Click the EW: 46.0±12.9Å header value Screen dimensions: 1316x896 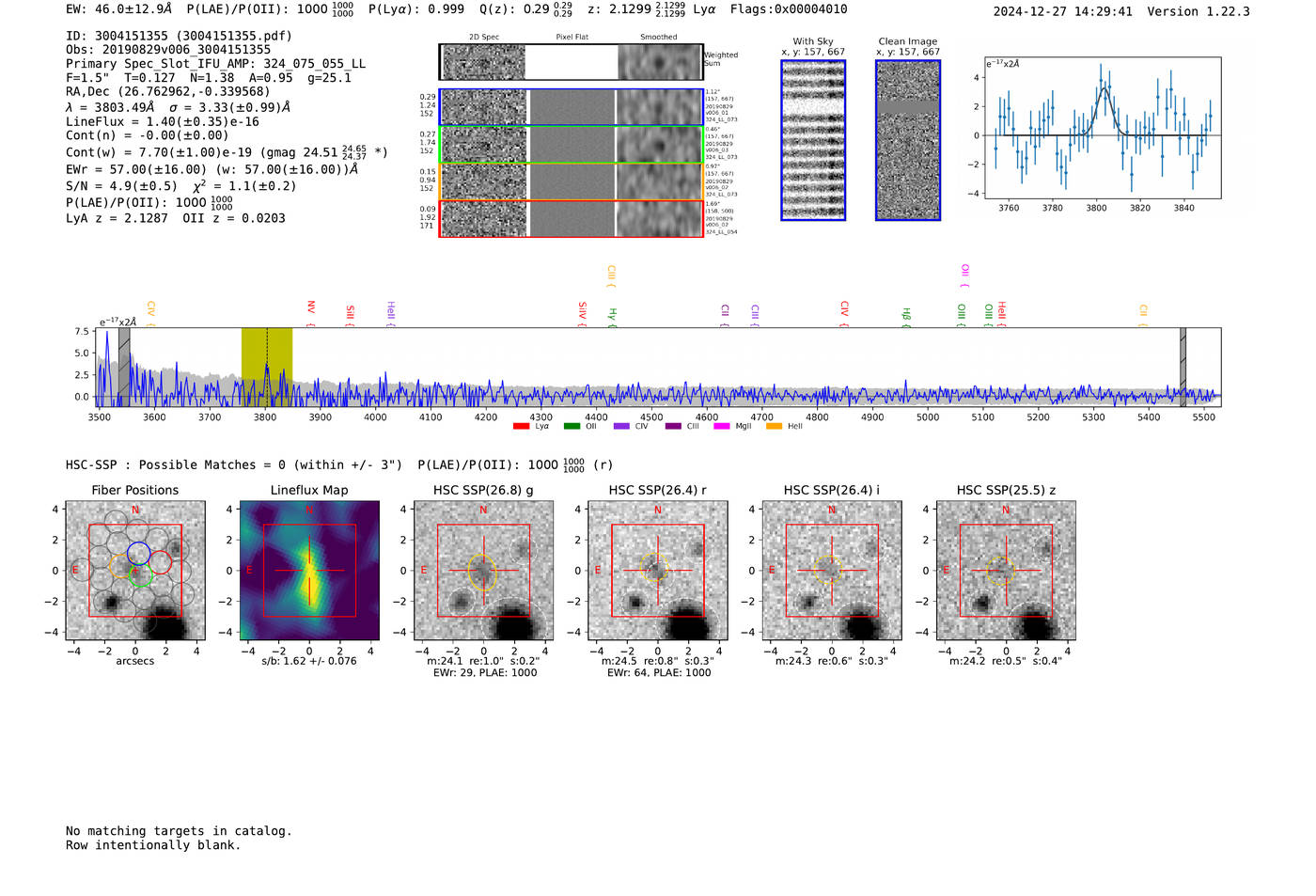119,8
